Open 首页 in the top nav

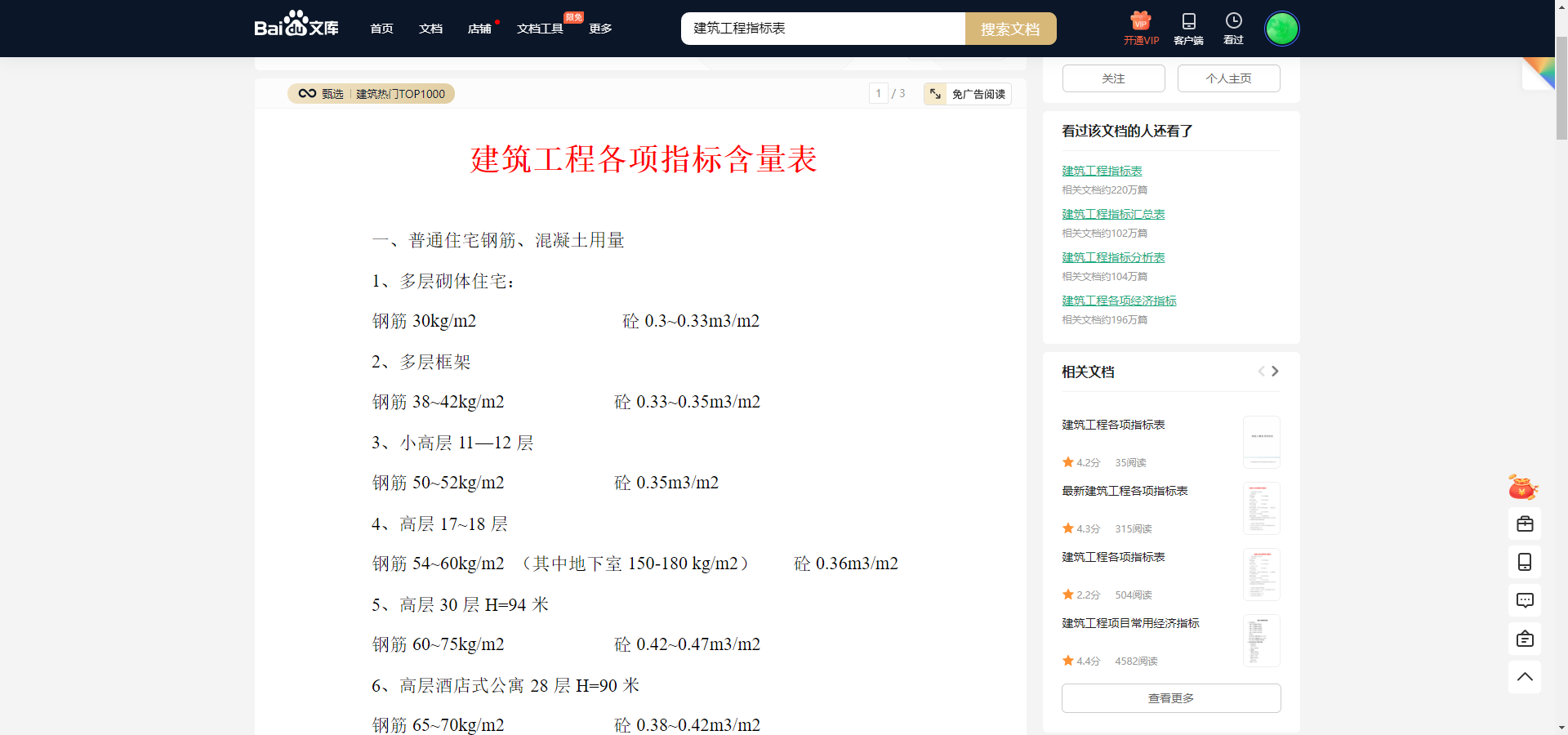click(381, 29)
